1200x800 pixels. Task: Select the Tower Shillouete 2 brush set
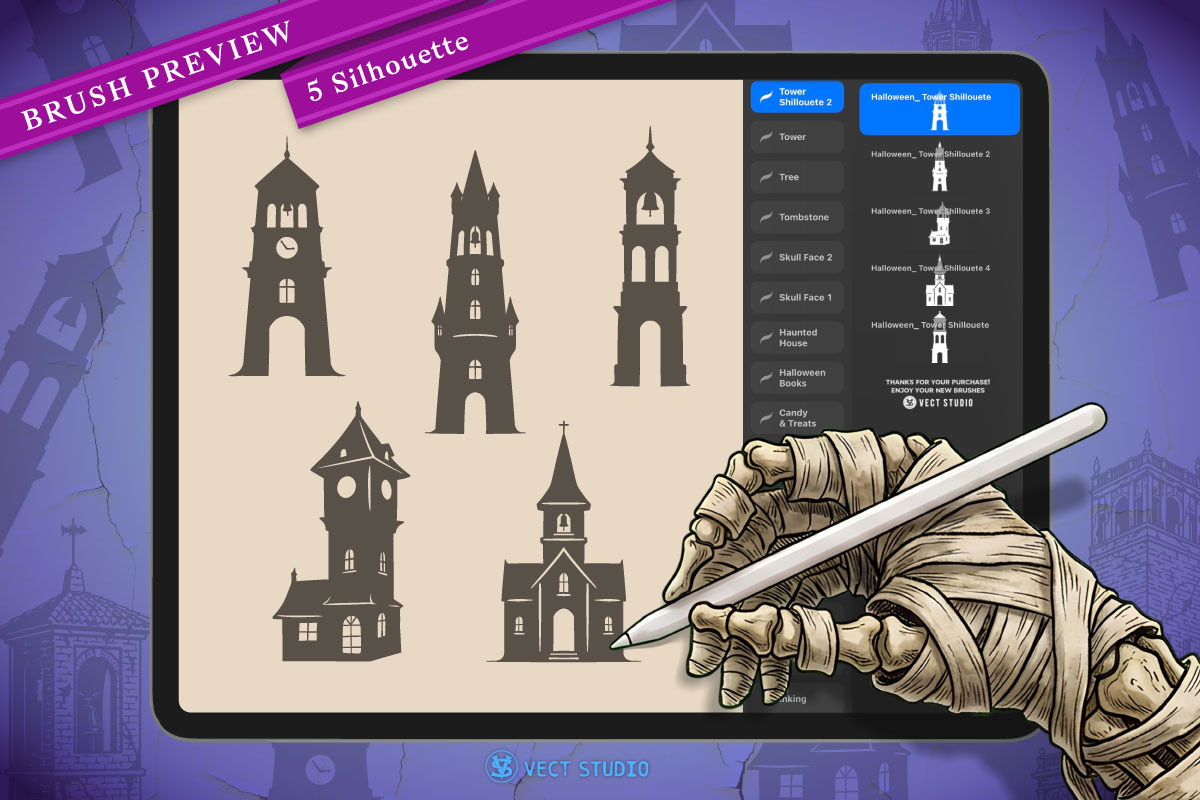click(797, 97)
